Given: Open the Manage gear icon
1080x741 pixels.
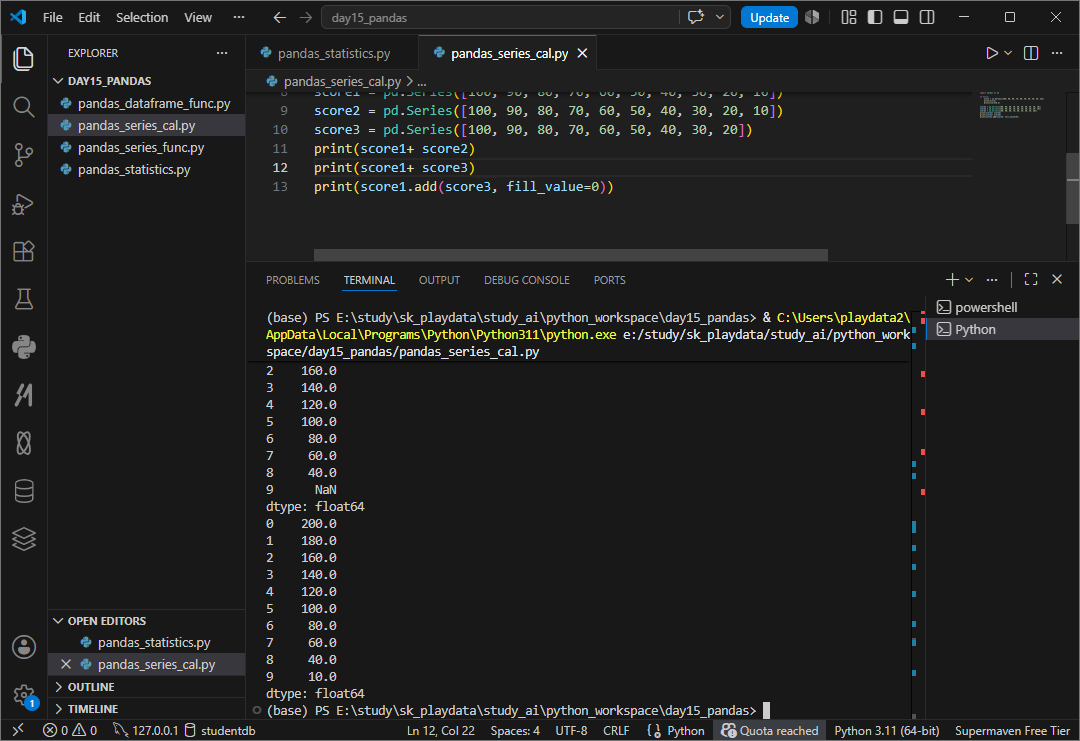Looking at the screenshot, I should coord(23,695).
